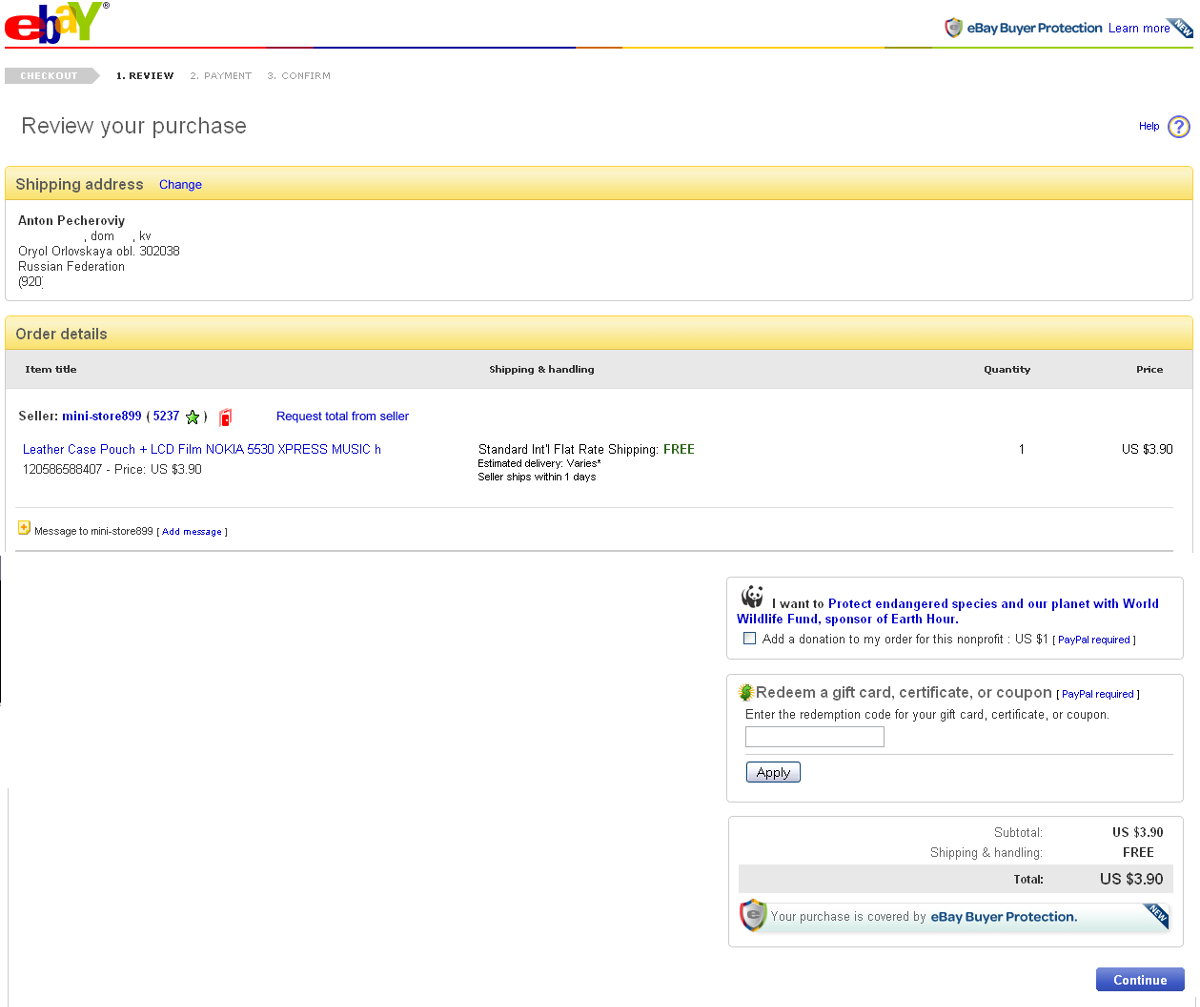Click the 5237 feedback score link
Image resolution: width=1200 pixels, height=1007 pixels.
point(166,416)
